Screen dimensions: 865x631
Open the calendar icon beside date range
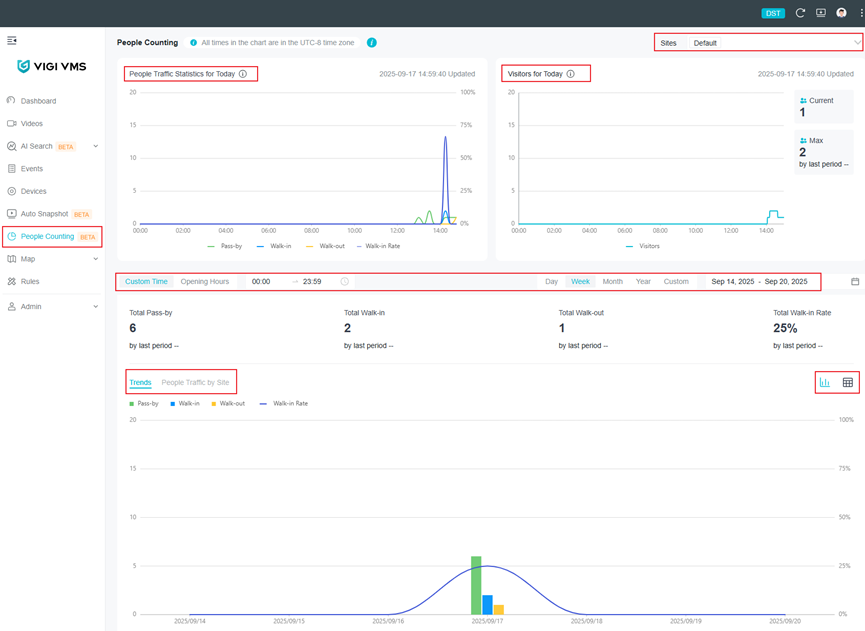(x=855, y=281)
